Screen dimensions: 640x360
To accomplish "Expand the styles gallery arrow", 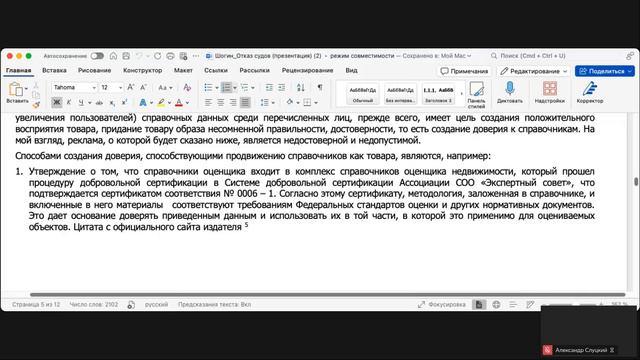I will (462, 94).
